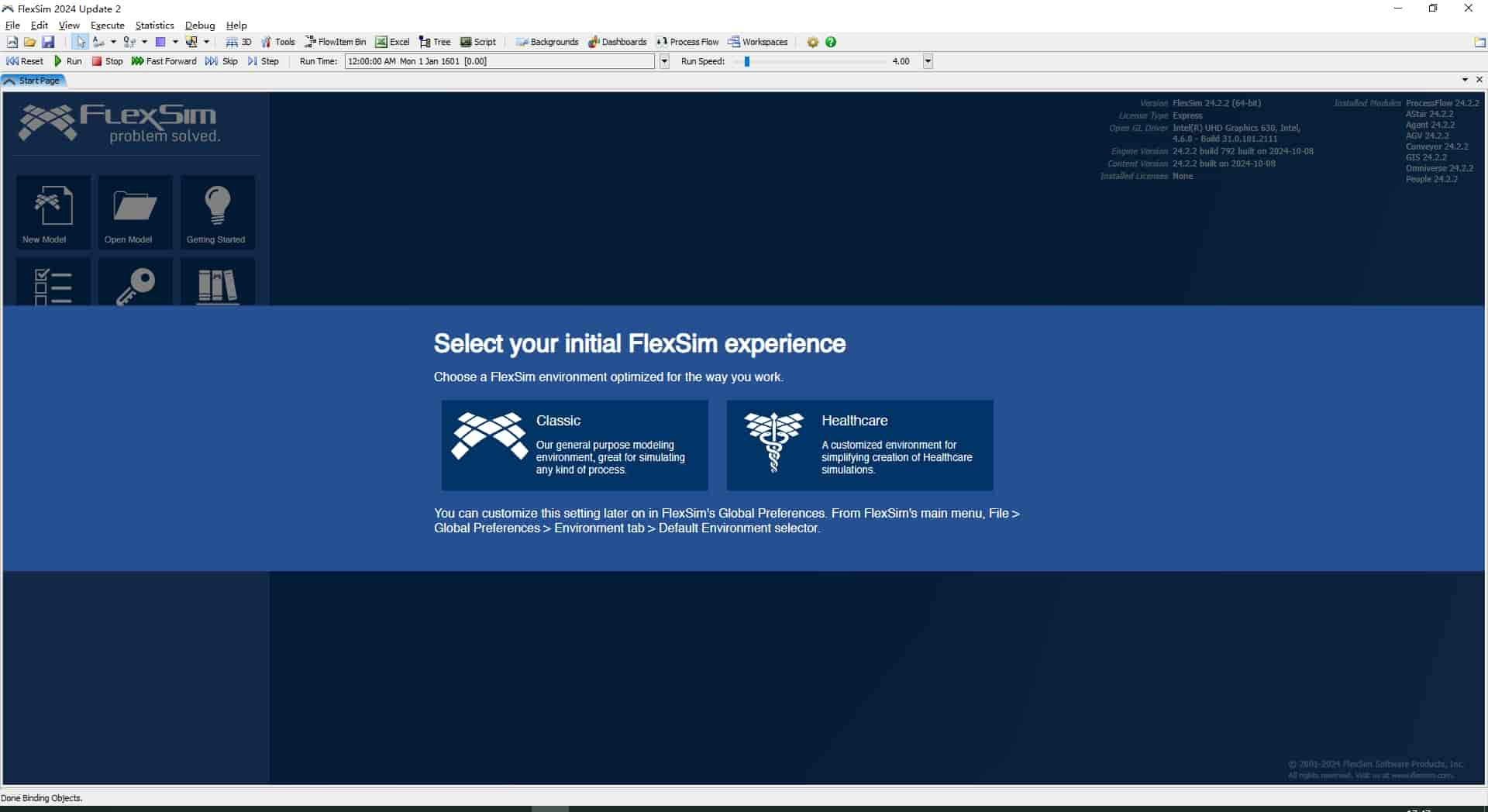Image resolution: width=1488 pixels, height=812 pixels.
Task: Click the Run Speed slider handle
Action: (747, 61)
